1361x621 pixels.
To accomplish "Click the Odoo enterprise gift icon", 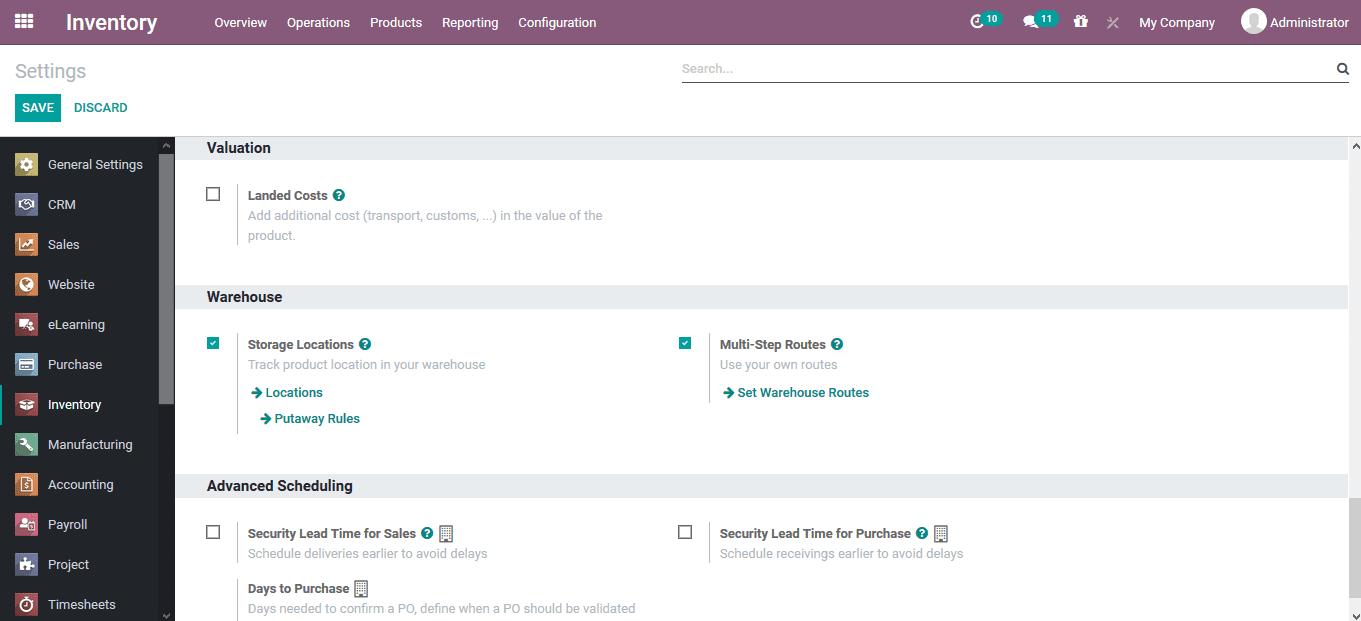I will click(x=1080, y=21).
